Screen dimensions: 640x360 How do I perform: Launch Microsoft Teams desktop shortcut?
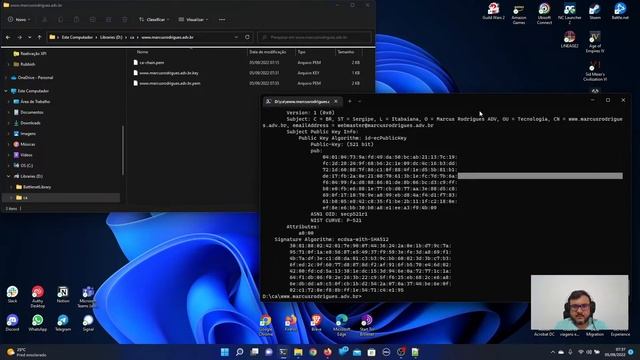88,297
